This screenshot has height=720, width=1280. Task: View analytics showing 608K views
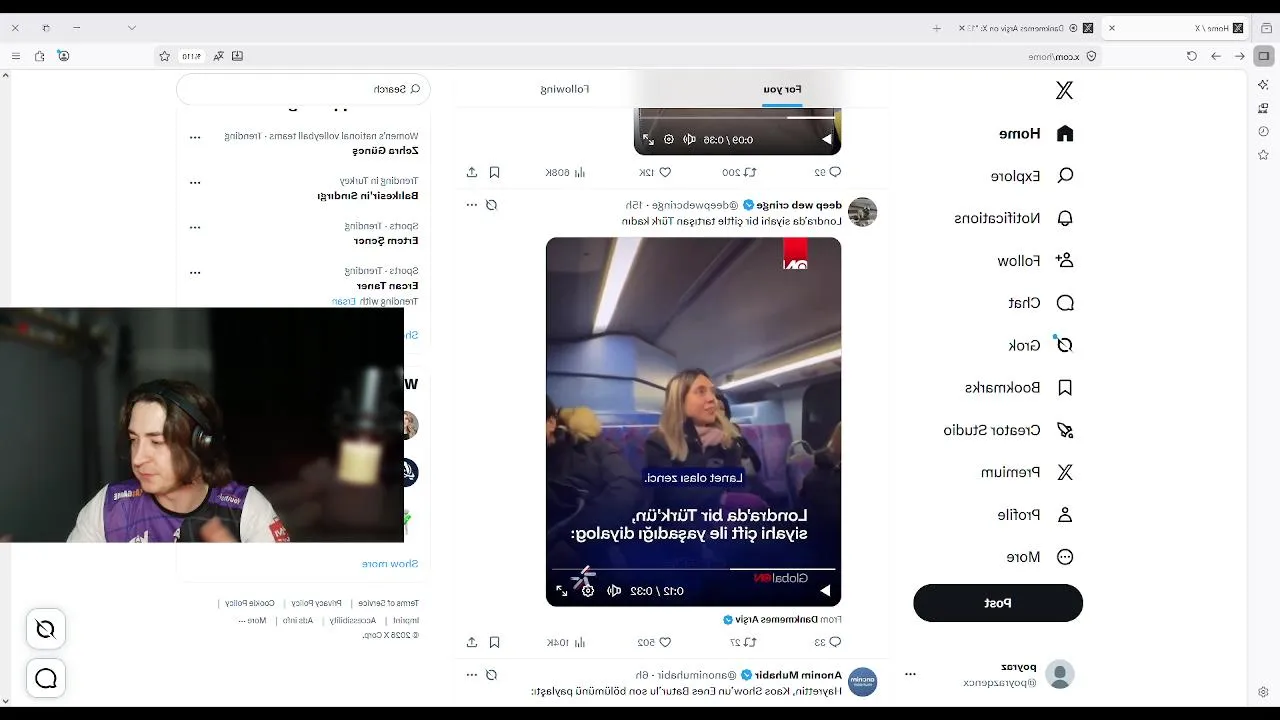(565, 172)
